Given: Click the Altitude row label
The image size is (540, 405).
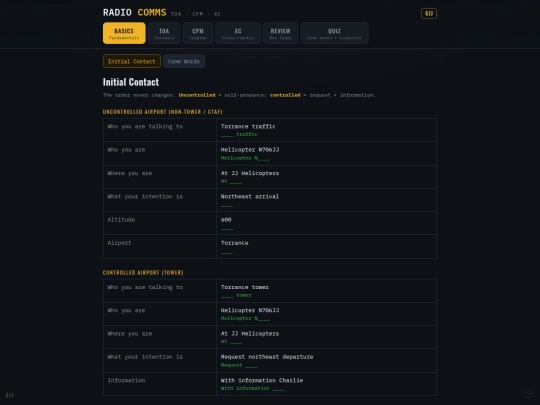Looking at the screenshot, I should [x=121, y=220].
